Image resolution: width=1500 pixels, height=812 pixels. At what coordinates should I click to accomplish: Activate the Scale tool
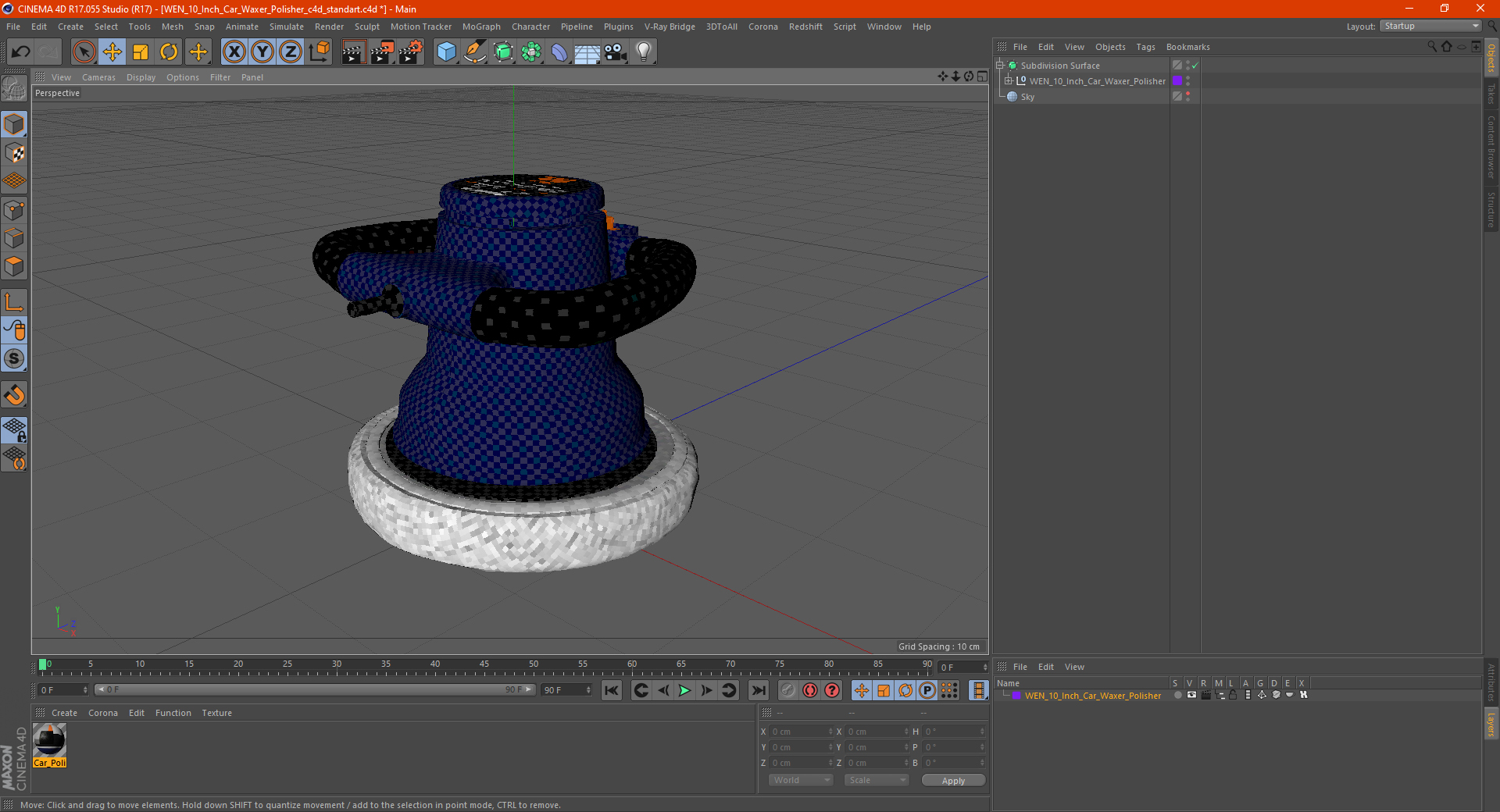(141, 52)
